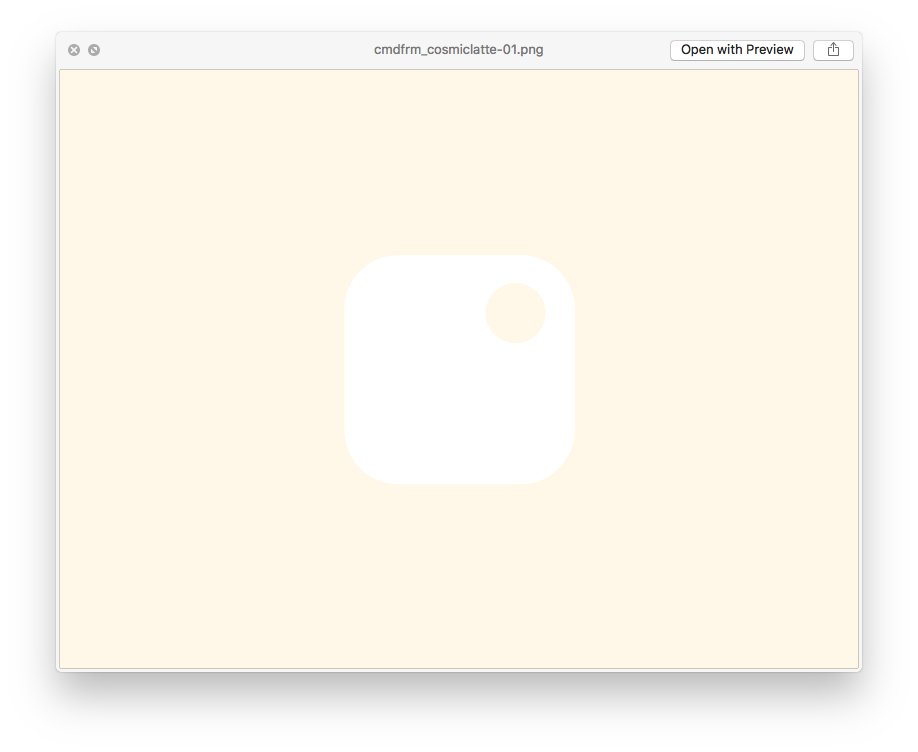The image size is (918, 752).
Task: Click the full-screen toggle icon in title bar
Action: click(94, 50)
